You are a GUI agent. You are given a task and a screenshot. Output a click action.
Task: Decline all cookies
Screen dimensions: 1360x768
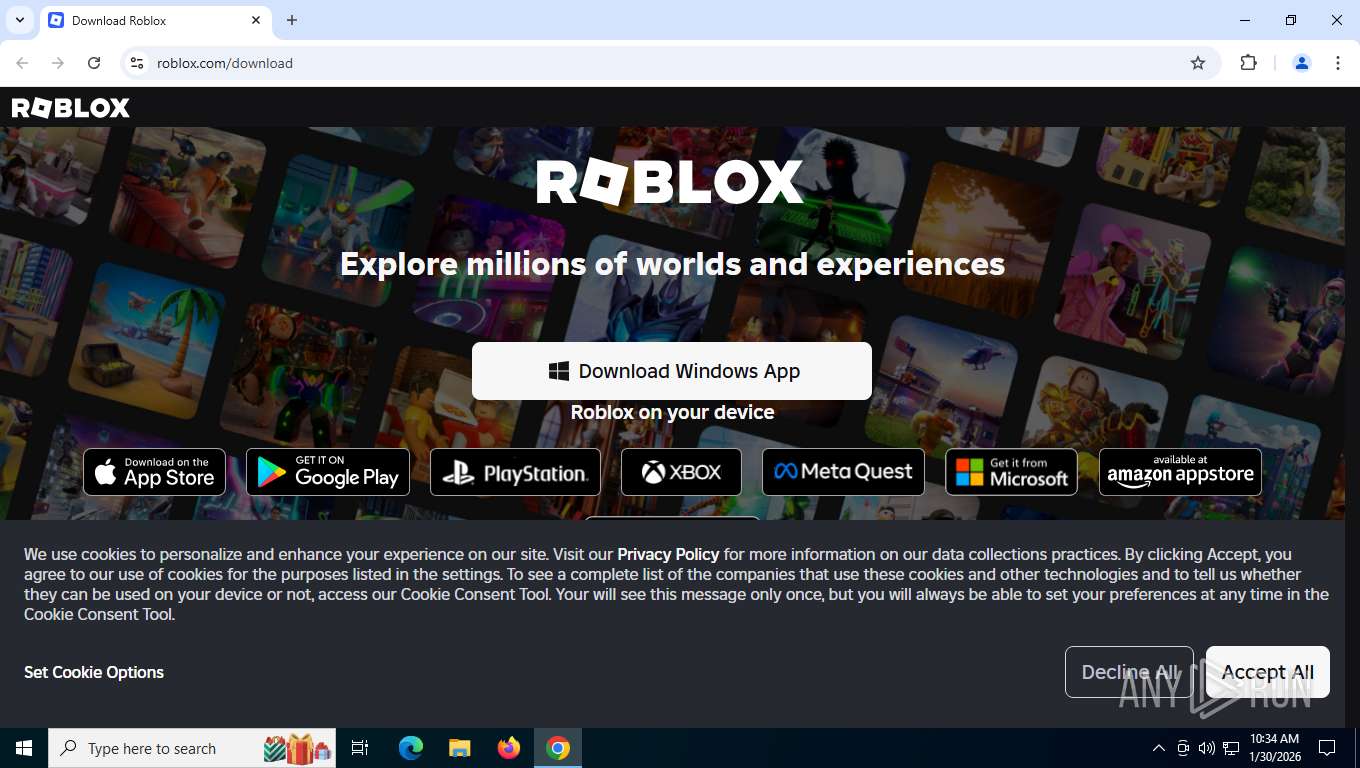click(1129, 672)
